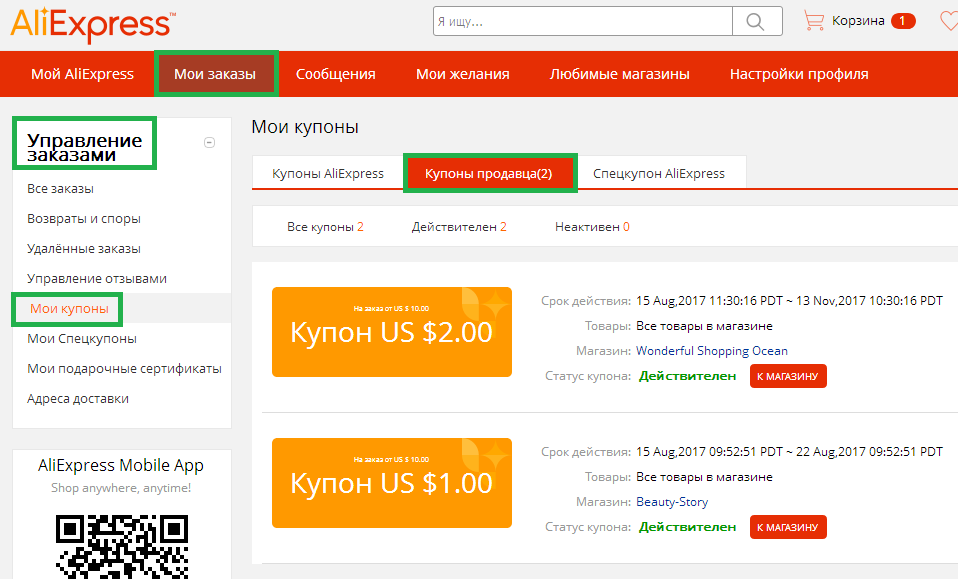Image resolution: width=958 pixels, height=579 pixels.
Task: Click Действителен status of $2.00 coupon
Action: [x=687, y=376]
